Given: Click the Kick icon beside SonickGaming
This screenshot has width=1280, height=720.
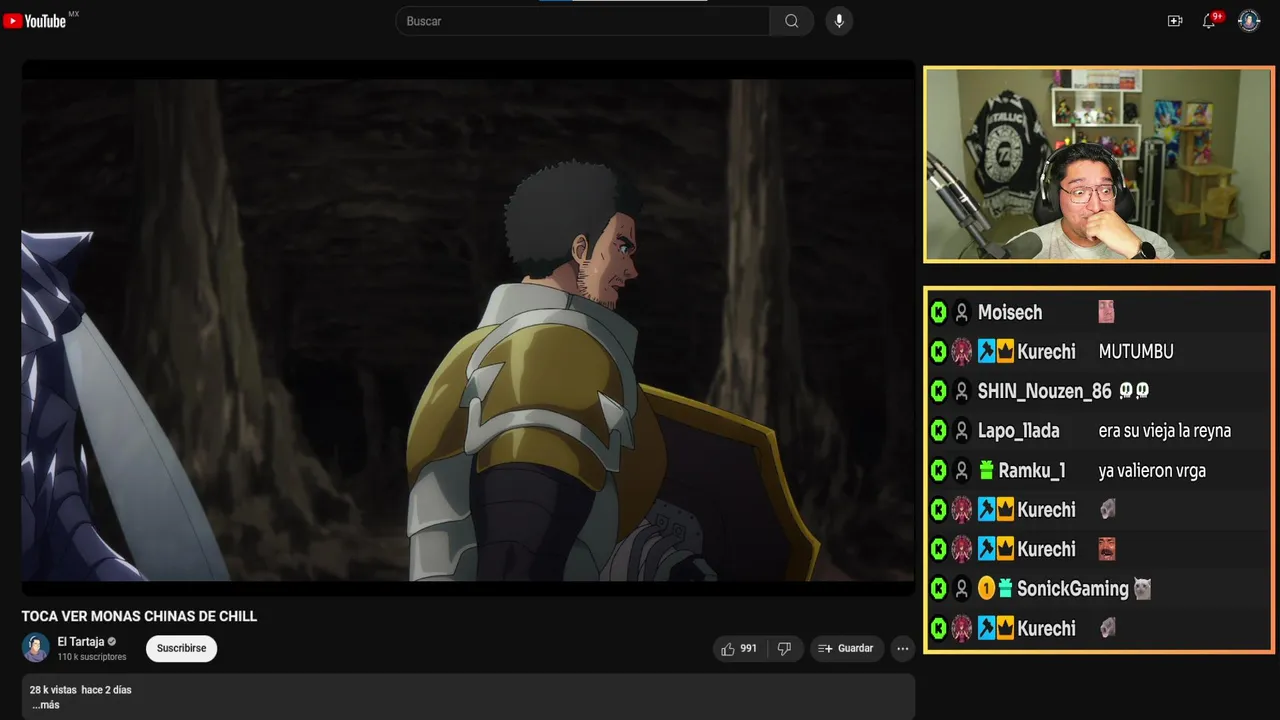Looking at the screenshot, I should point(938,589).
